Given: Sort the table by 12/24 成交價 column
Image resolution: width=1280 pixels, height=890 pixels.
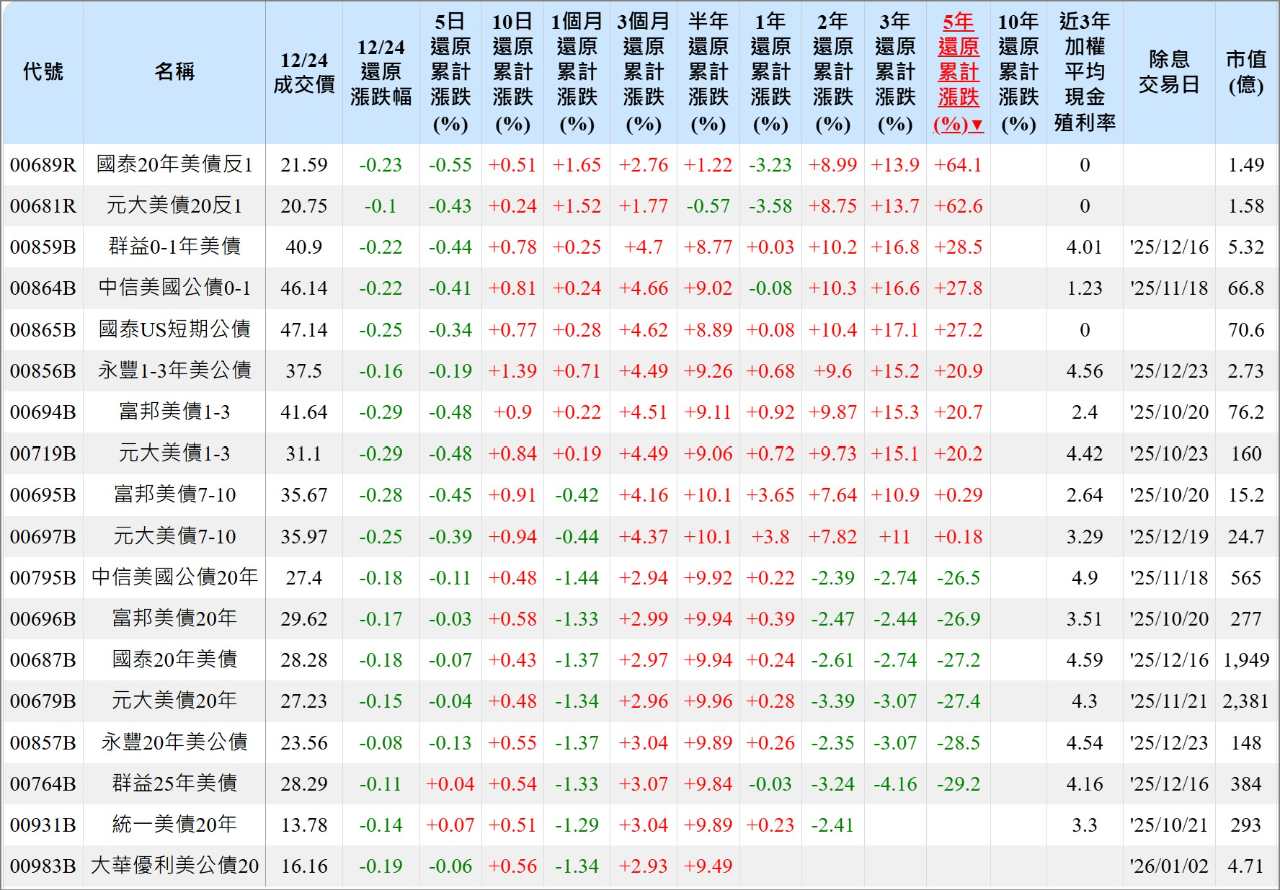Looking at the screenshot, I should click(x=303, y=73).
